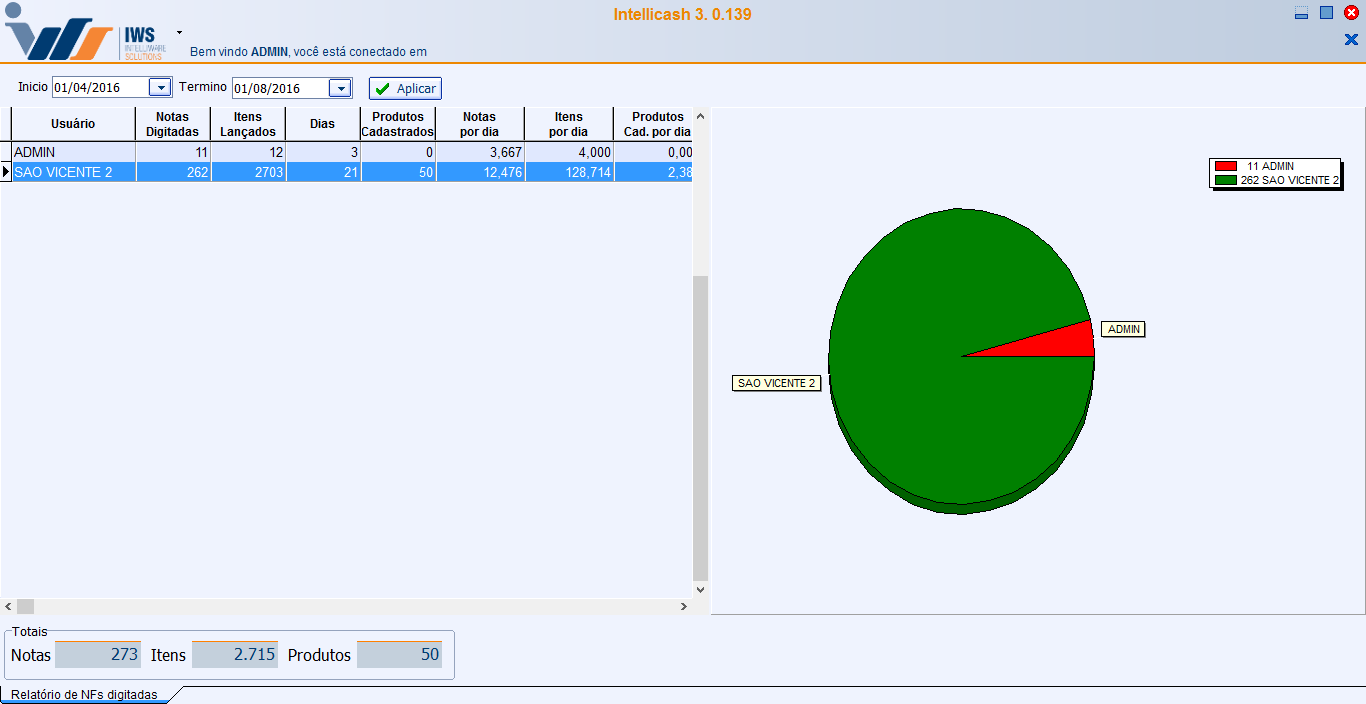Sort by the Usuário column header

coord(73,124)
